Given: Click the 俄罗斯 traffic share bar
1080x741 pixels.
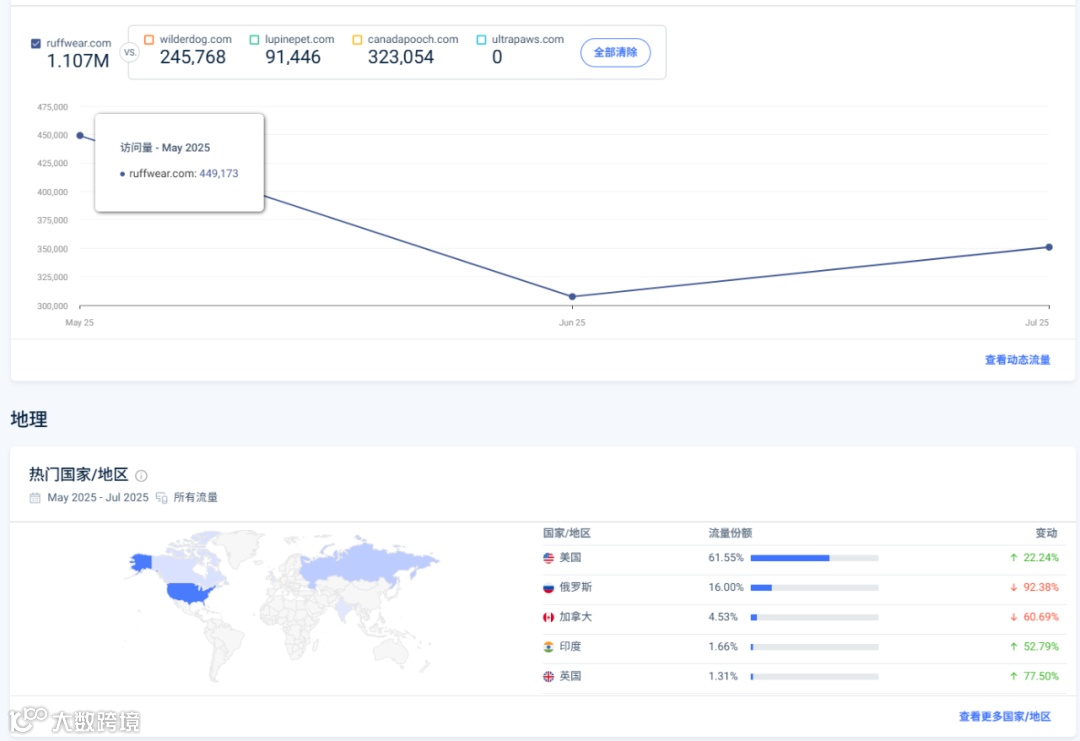Looking at the screenshot, I should [814, 587].
